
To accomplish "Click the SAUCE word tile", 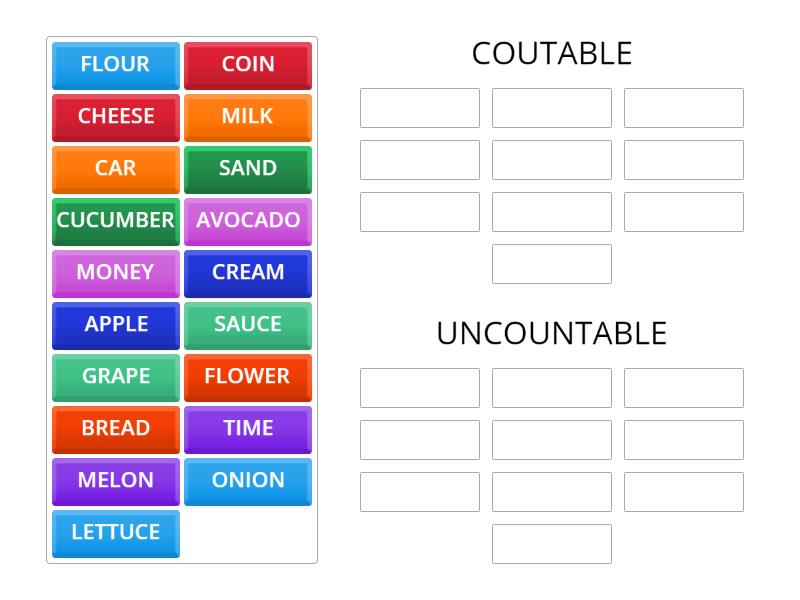I will click(248, 325).
